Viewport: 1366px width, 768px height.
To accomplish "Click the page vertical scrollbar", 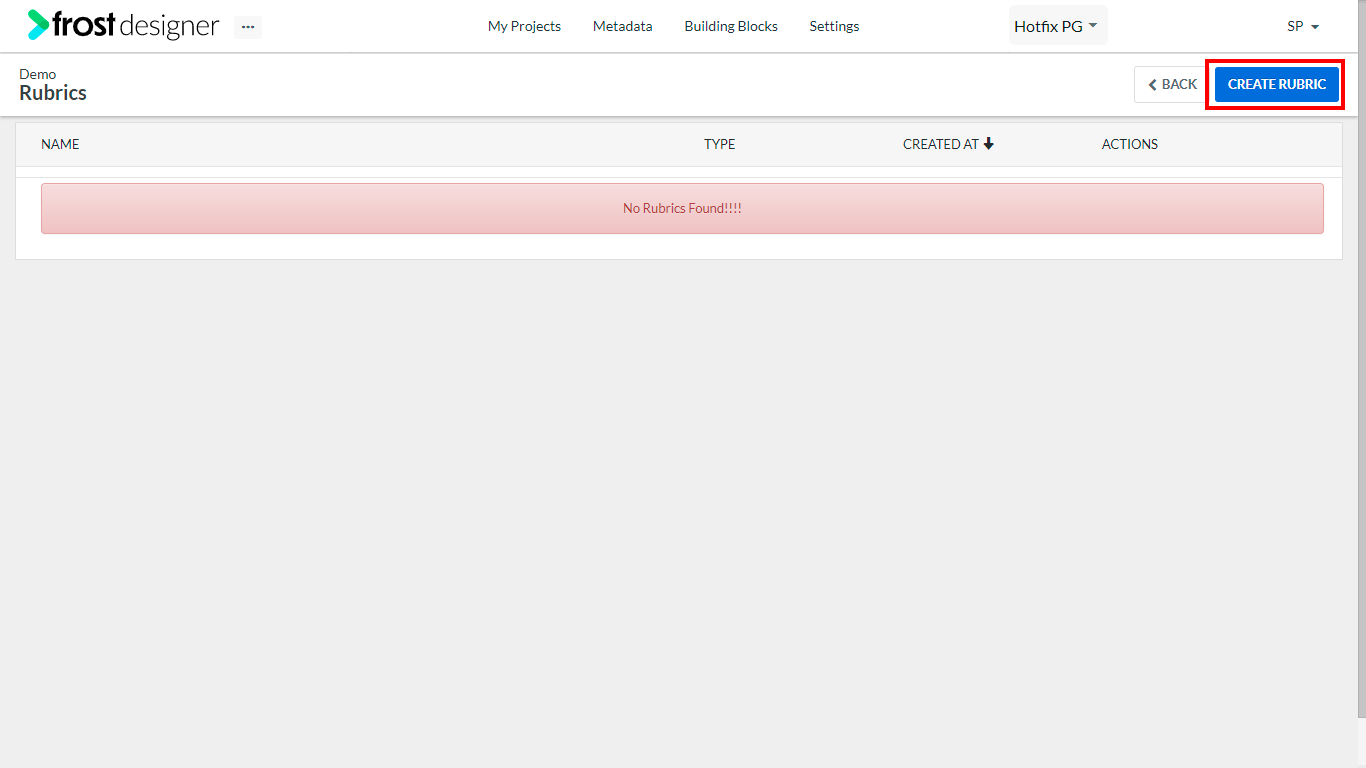I will pyautogui.click(x=1362, y=358).
